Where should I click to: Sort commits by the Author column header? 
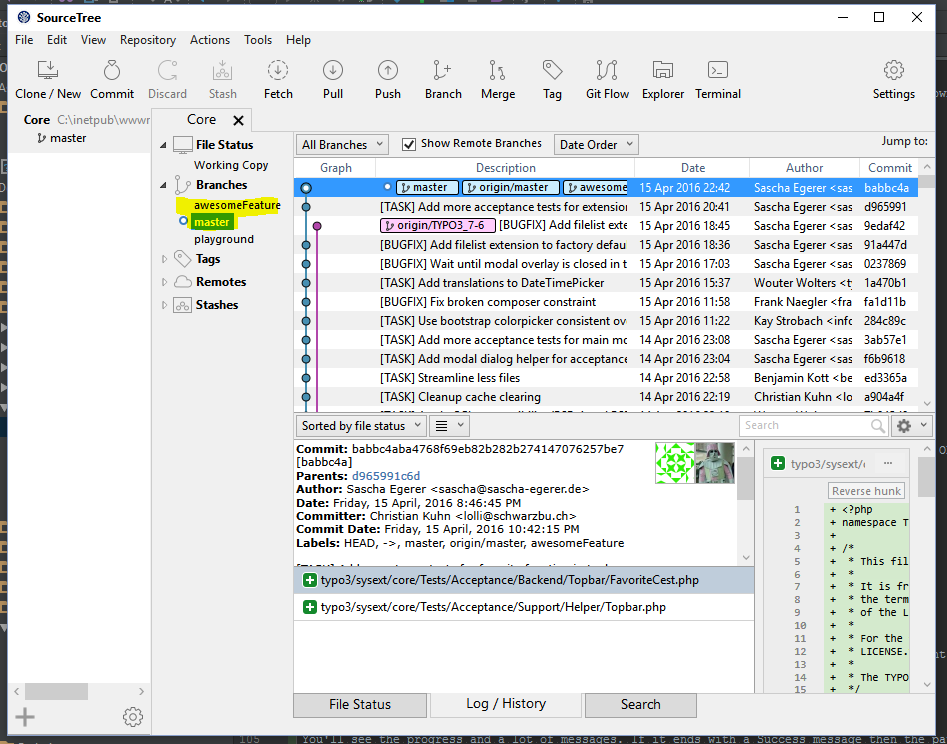(x=804, y=168)
